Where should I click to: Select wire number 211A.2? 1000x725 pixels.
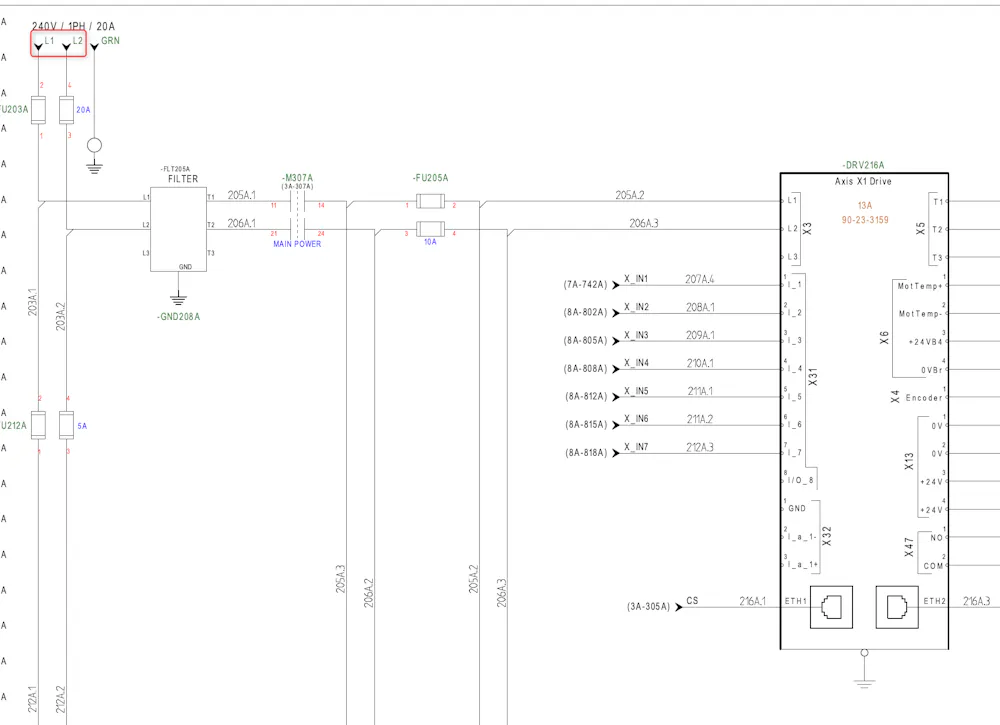(x=700, y=419)
